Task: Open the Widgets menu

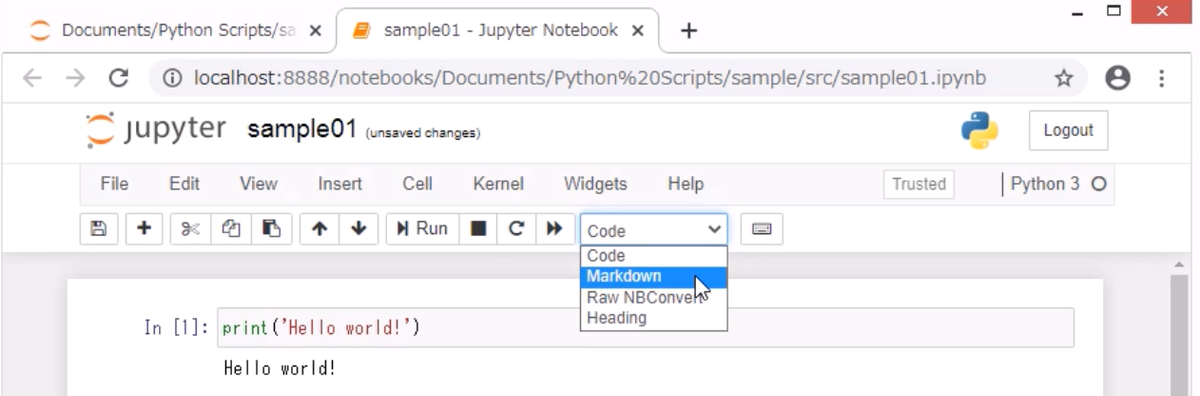Action: 596,184
